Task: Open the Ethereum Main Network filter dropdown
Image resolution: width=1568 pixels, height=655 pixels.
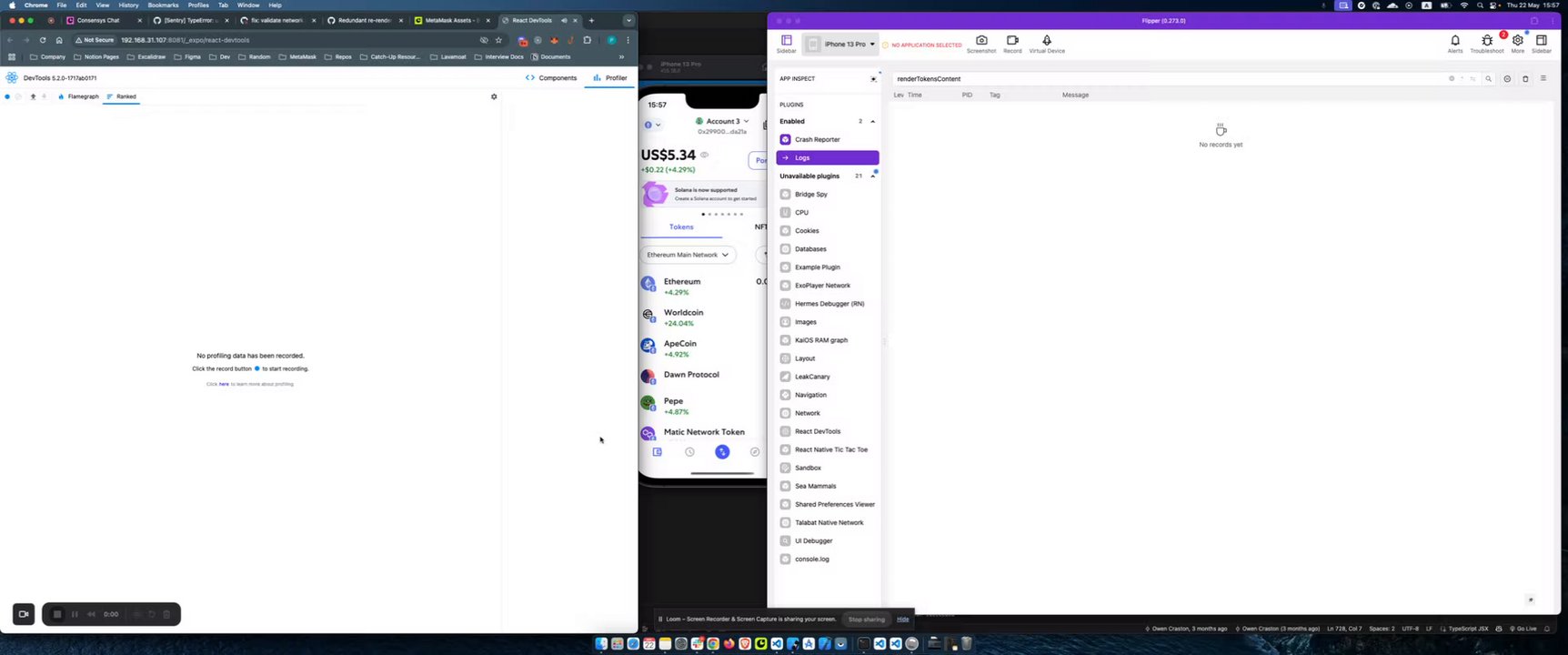Action: [x=688, y=255]
